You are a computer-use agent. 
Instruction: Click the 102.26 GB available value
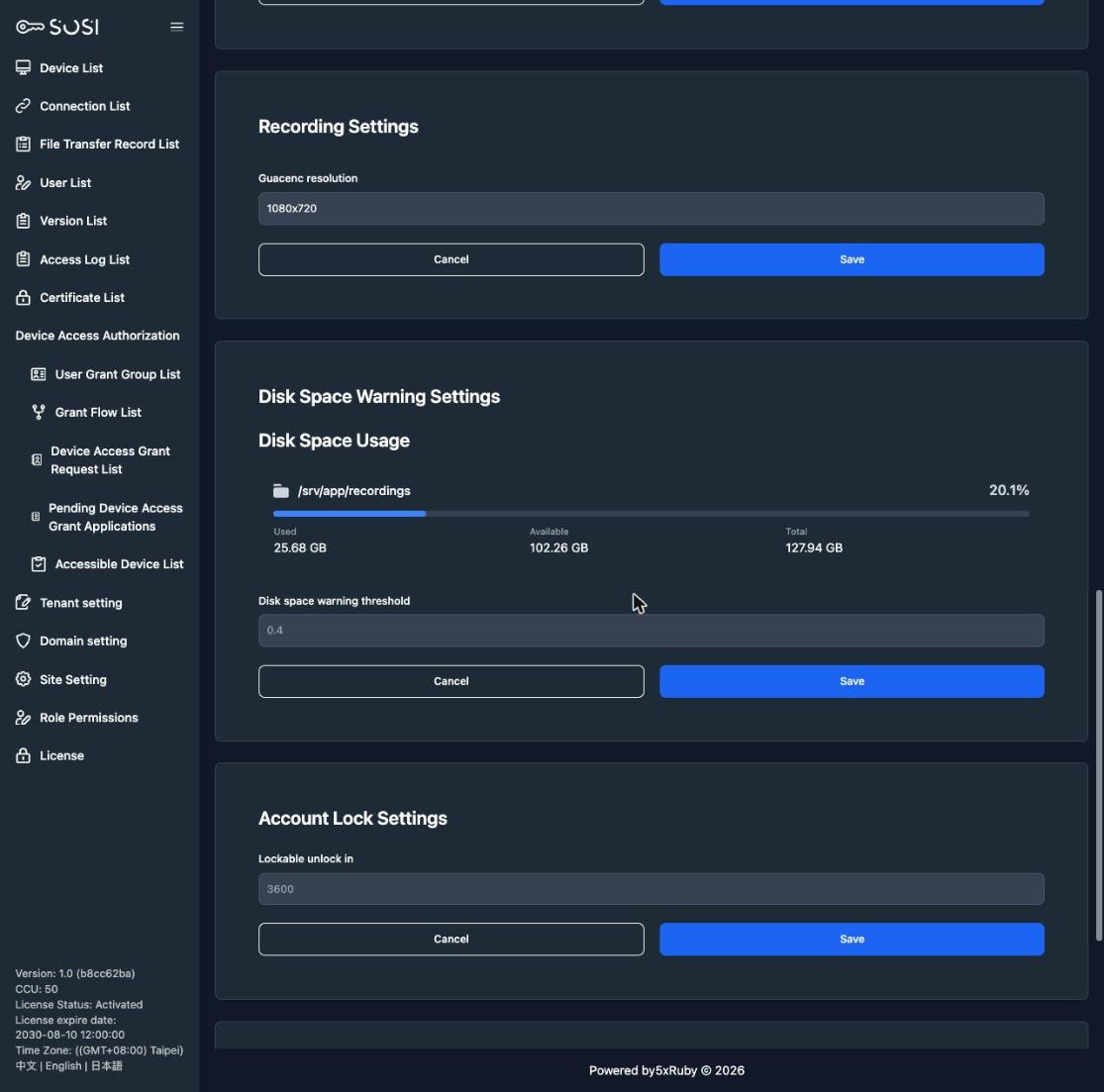click(558, 547)
